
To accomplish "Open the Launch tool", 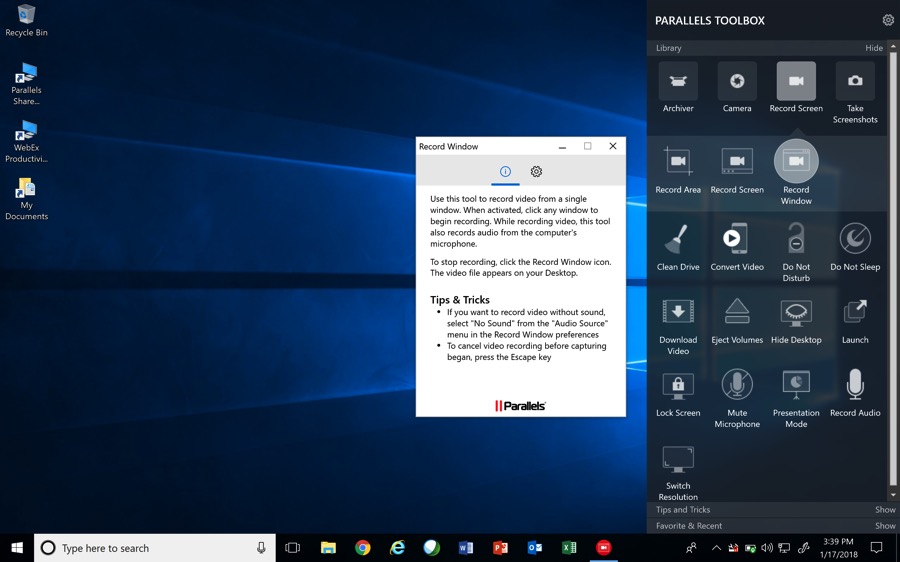I will [855, 312].
